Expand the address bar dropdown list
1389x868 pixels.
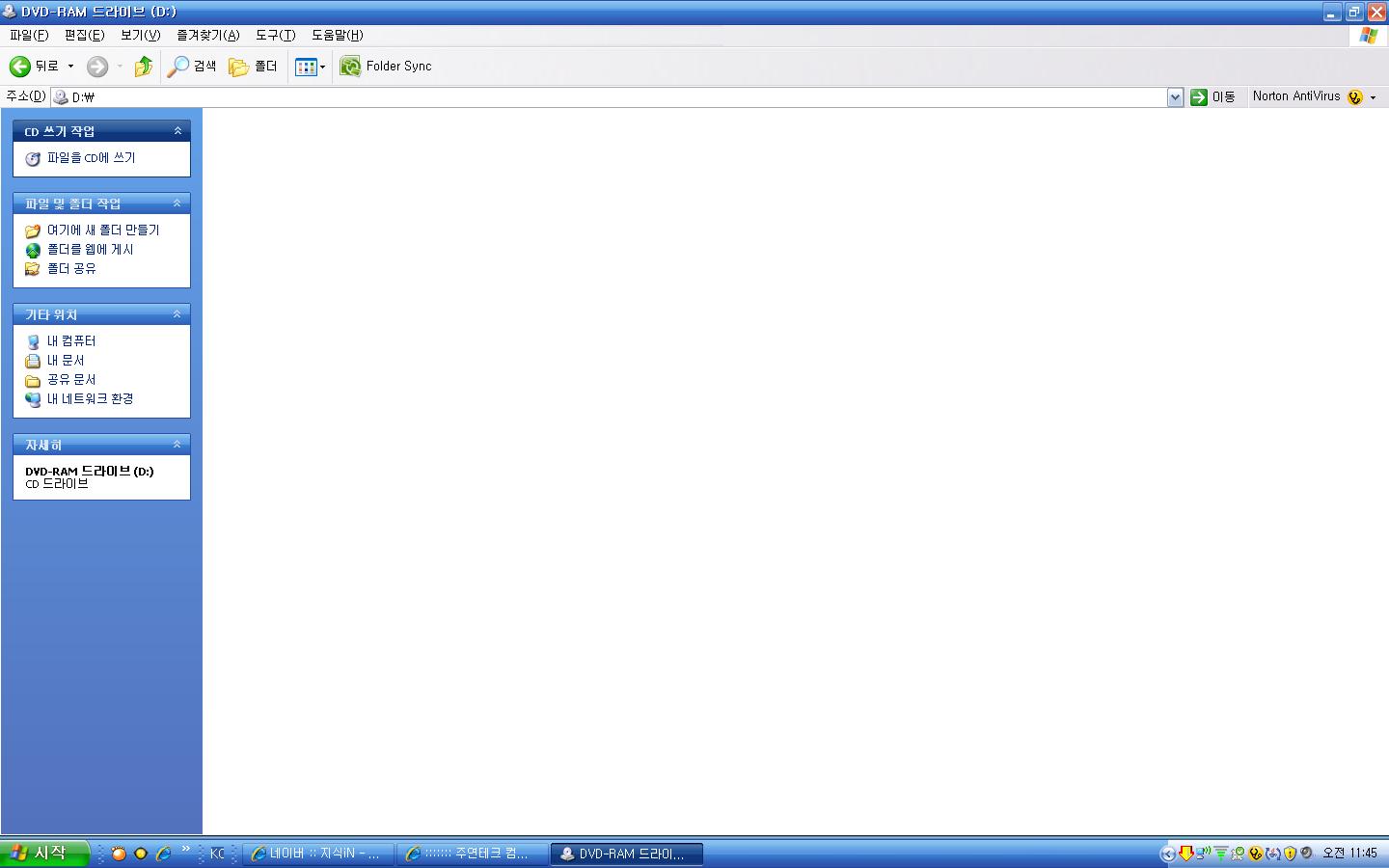(1175, 97)
